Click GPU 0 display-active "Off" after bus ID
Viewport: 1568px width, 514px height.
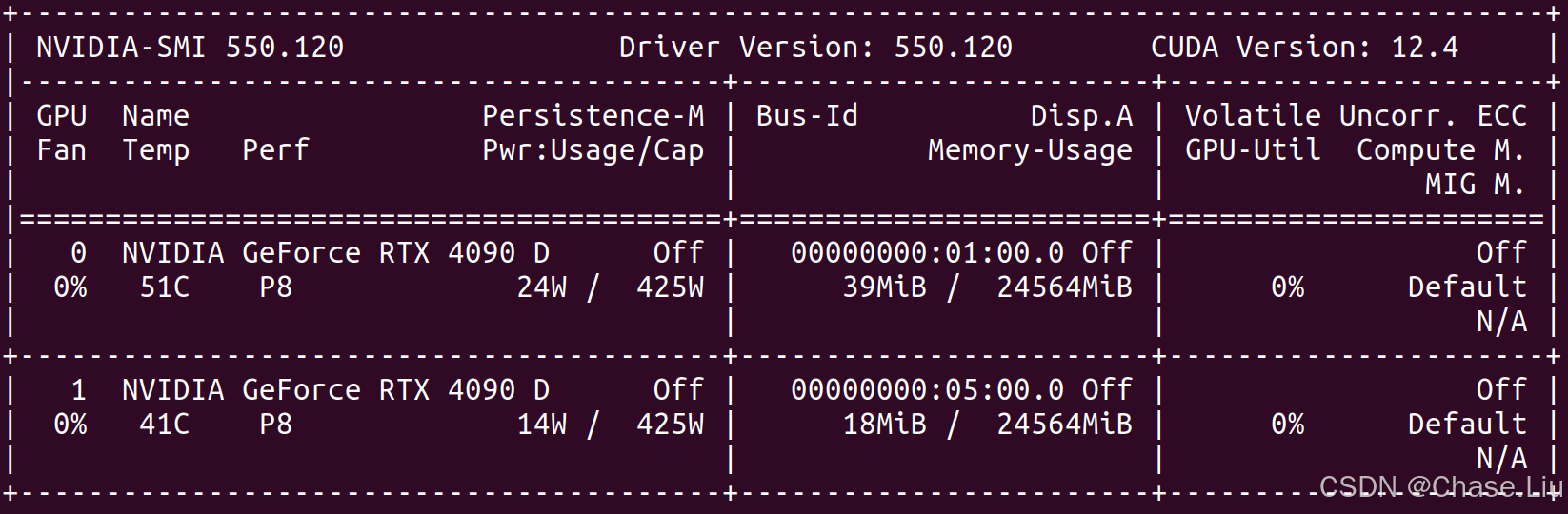(1107, 252)
